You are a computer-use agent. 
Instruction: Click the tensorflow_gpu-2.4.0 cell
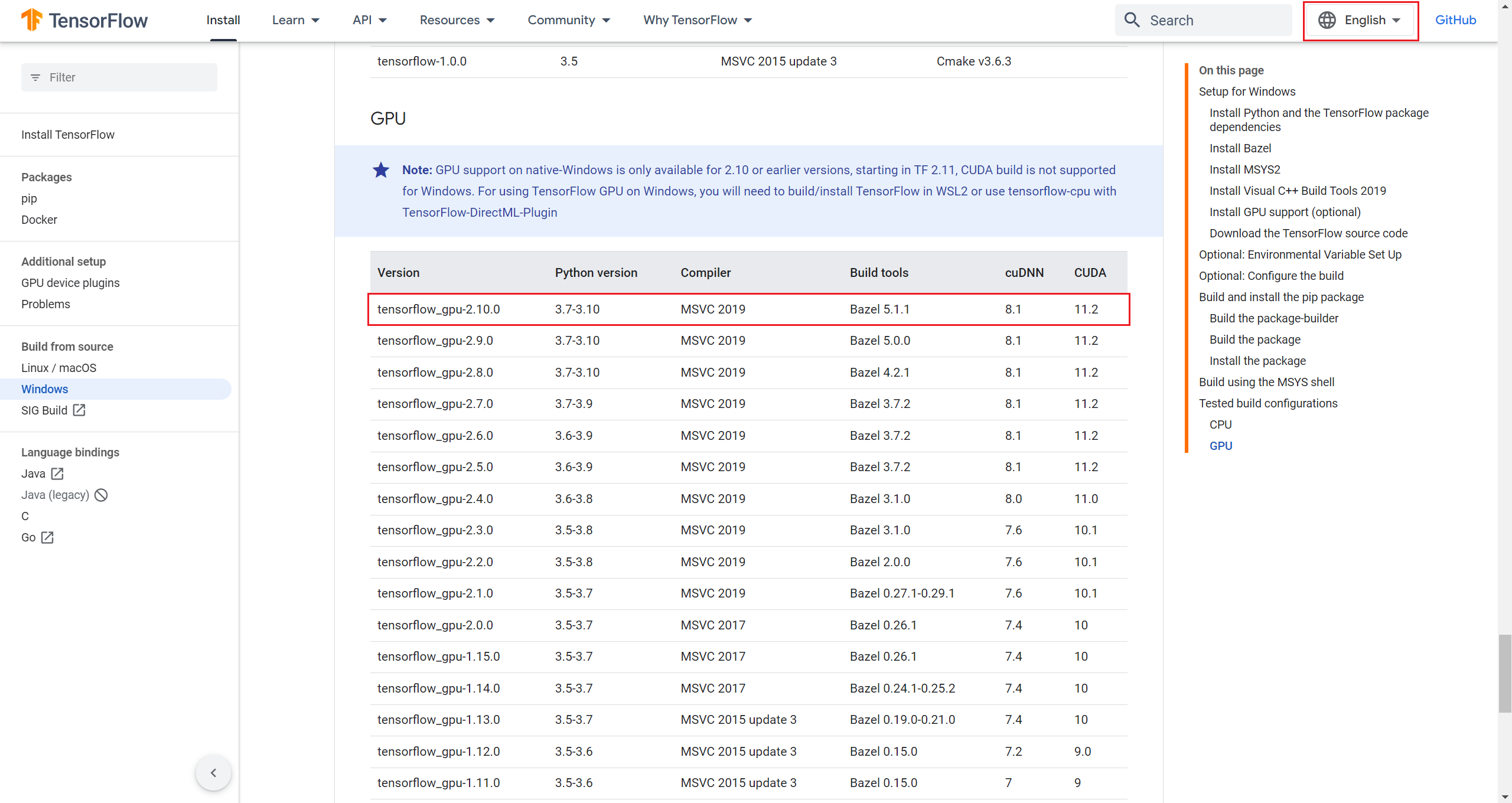click(435, 499)
